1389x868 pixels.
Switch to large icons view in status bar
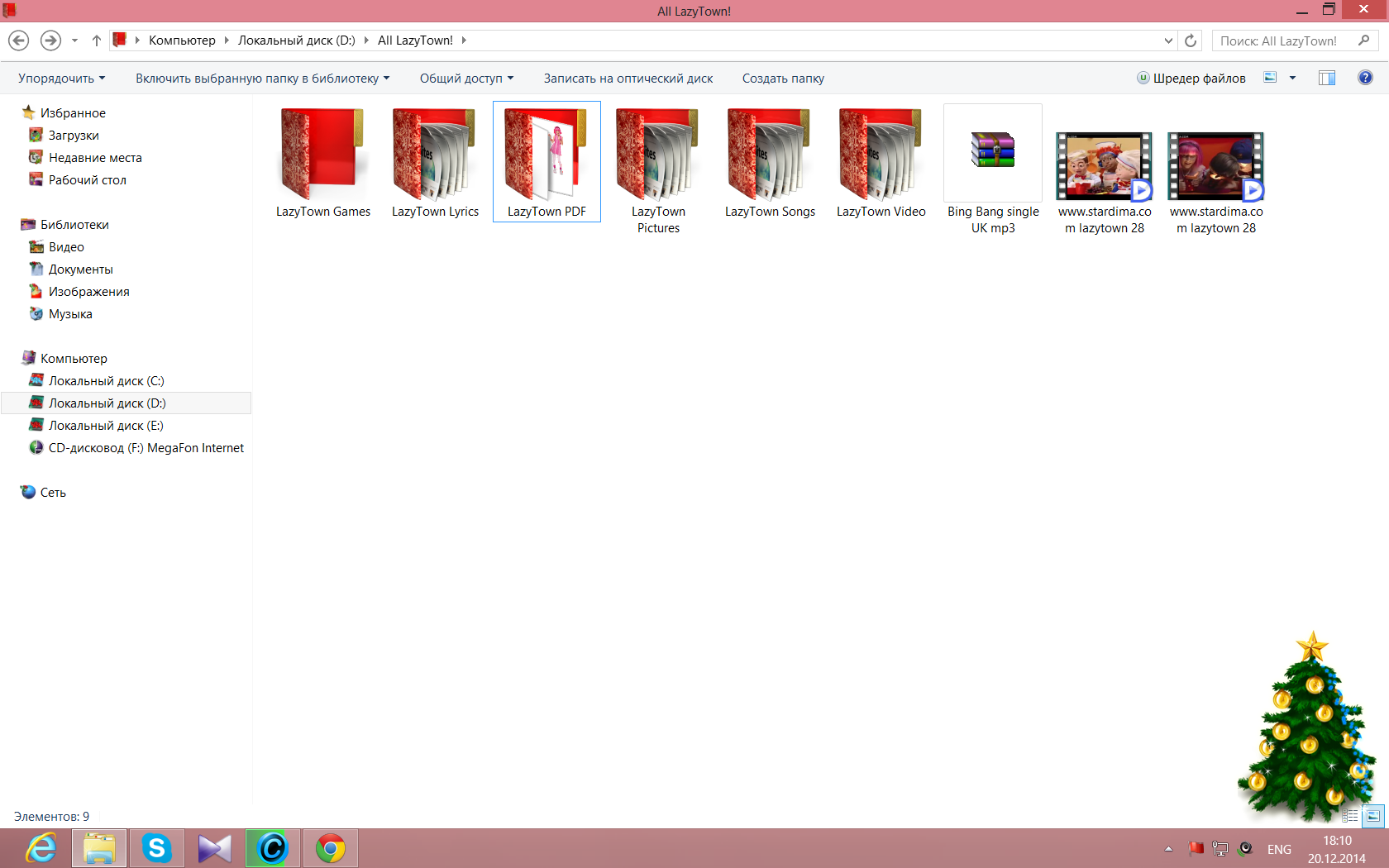[x=1372, y=816]
